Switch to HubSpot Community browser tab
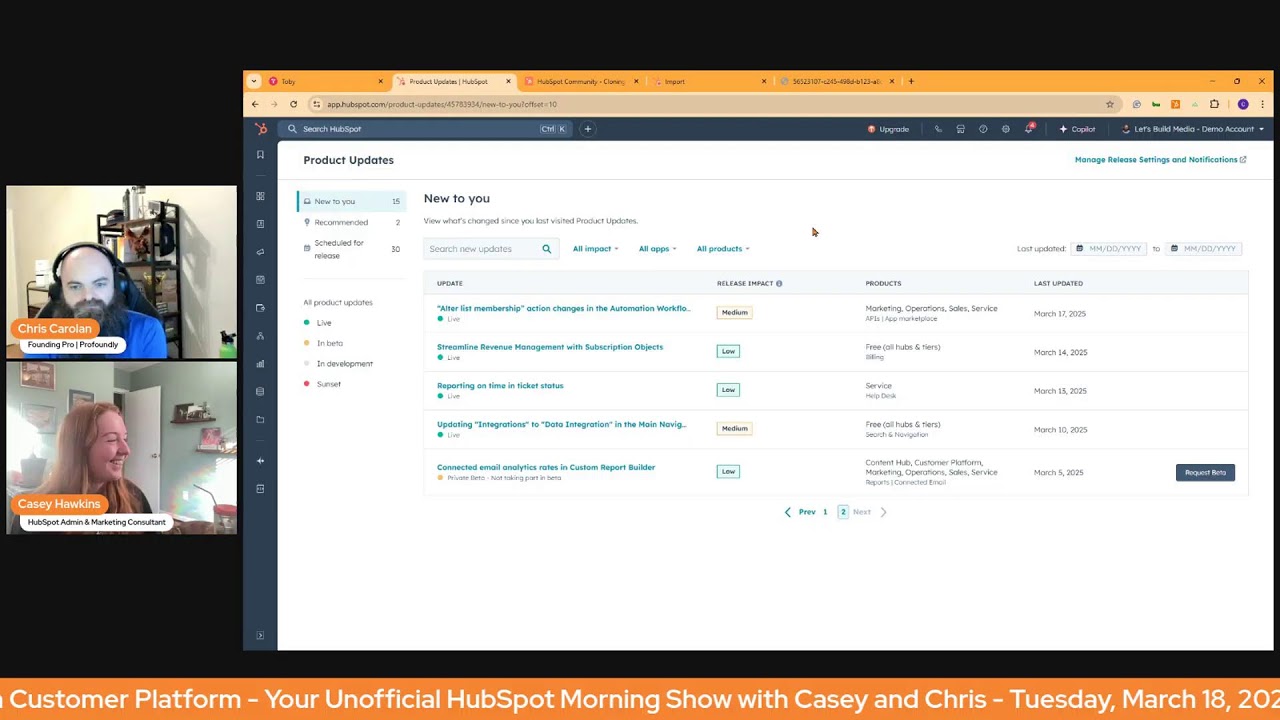The height and width of the screenshot is (720, 1280). pos(582,81)
